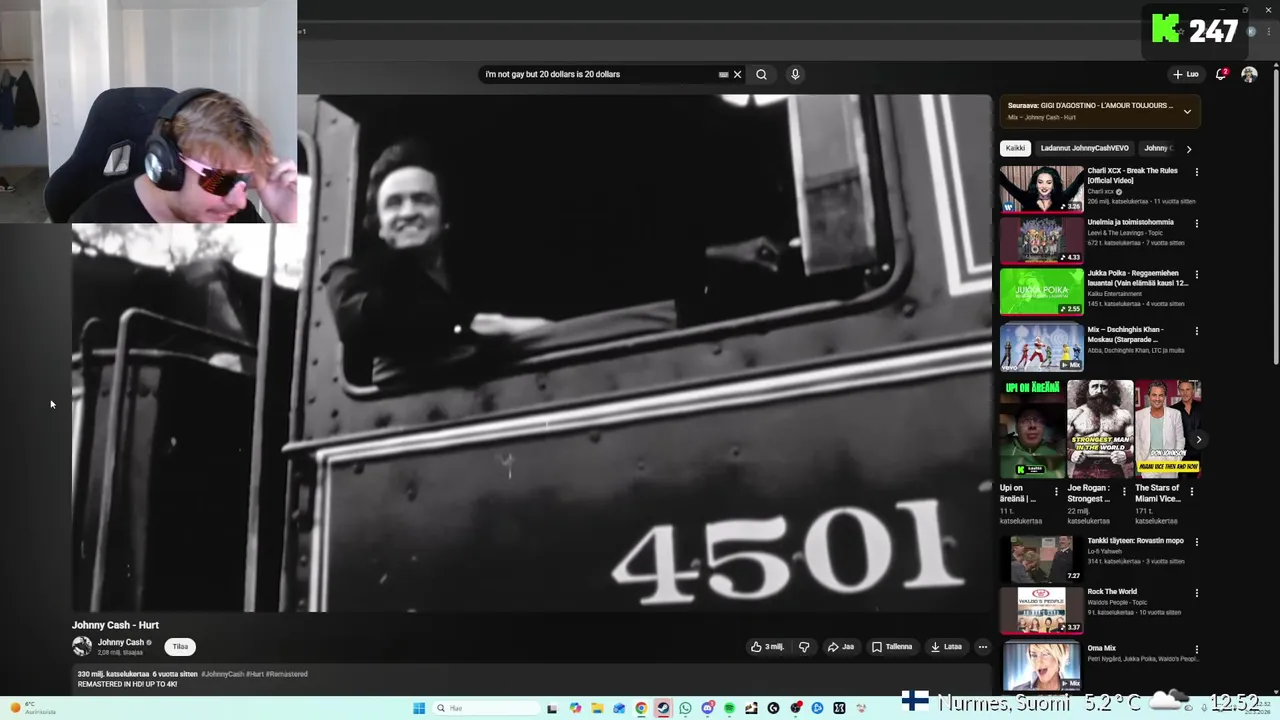Open Task View from the taskbar

552,708
